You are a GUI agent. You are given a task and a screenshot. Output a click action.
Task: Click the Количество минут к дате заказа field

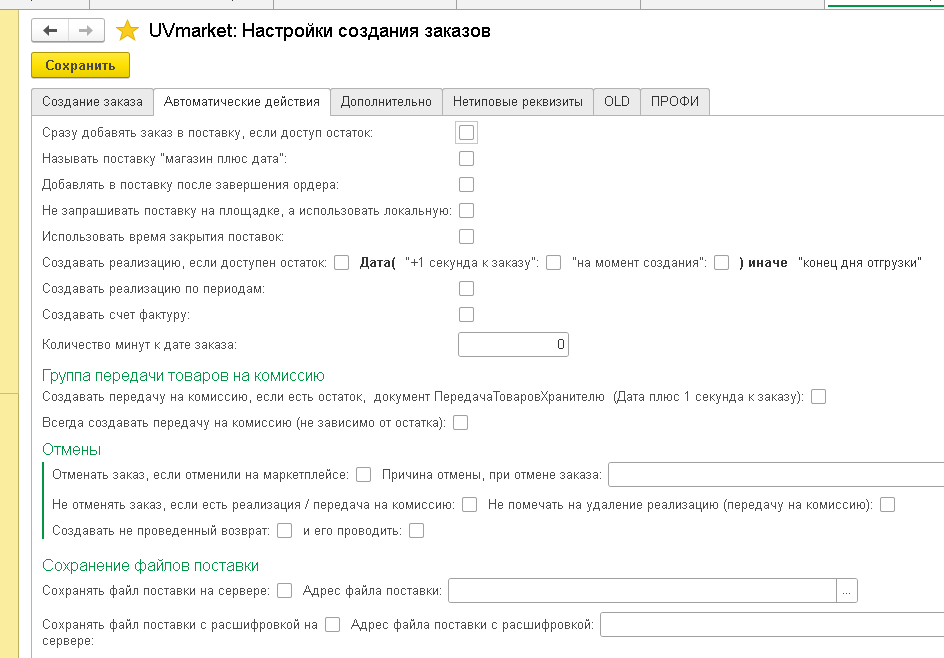(x=514, y=344)
